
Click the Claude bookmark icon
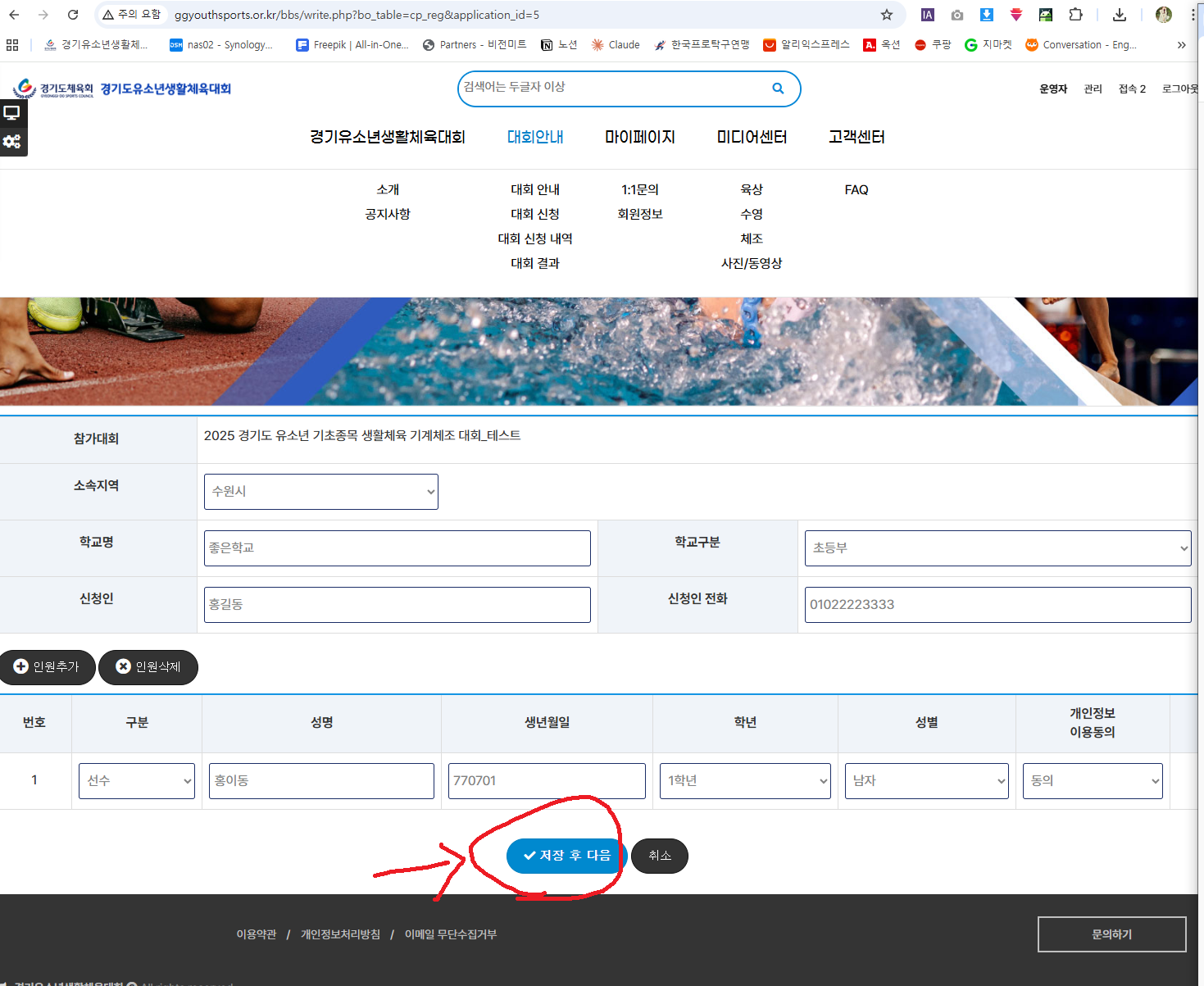point(597,45)
